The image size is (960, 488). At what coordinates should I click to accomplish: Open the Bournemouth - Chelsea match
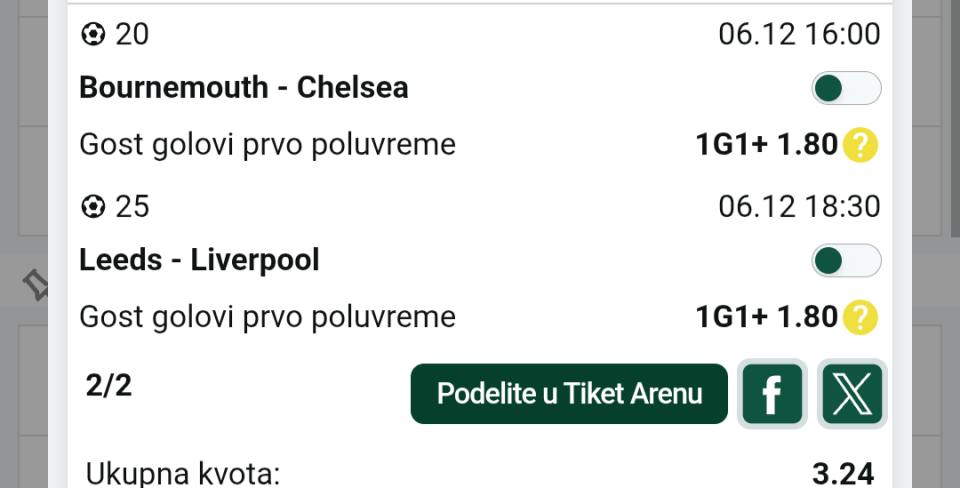click(244, 88)
